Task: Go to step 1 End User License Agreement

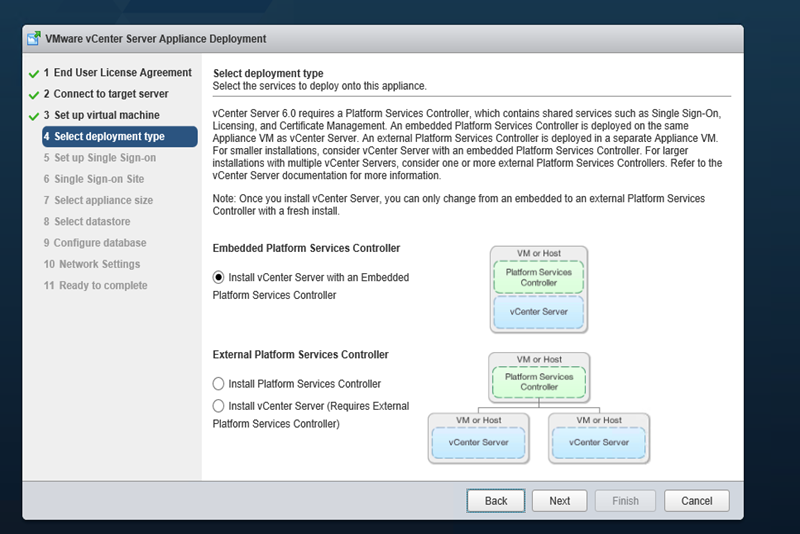Action: click(x=117, y=72)
